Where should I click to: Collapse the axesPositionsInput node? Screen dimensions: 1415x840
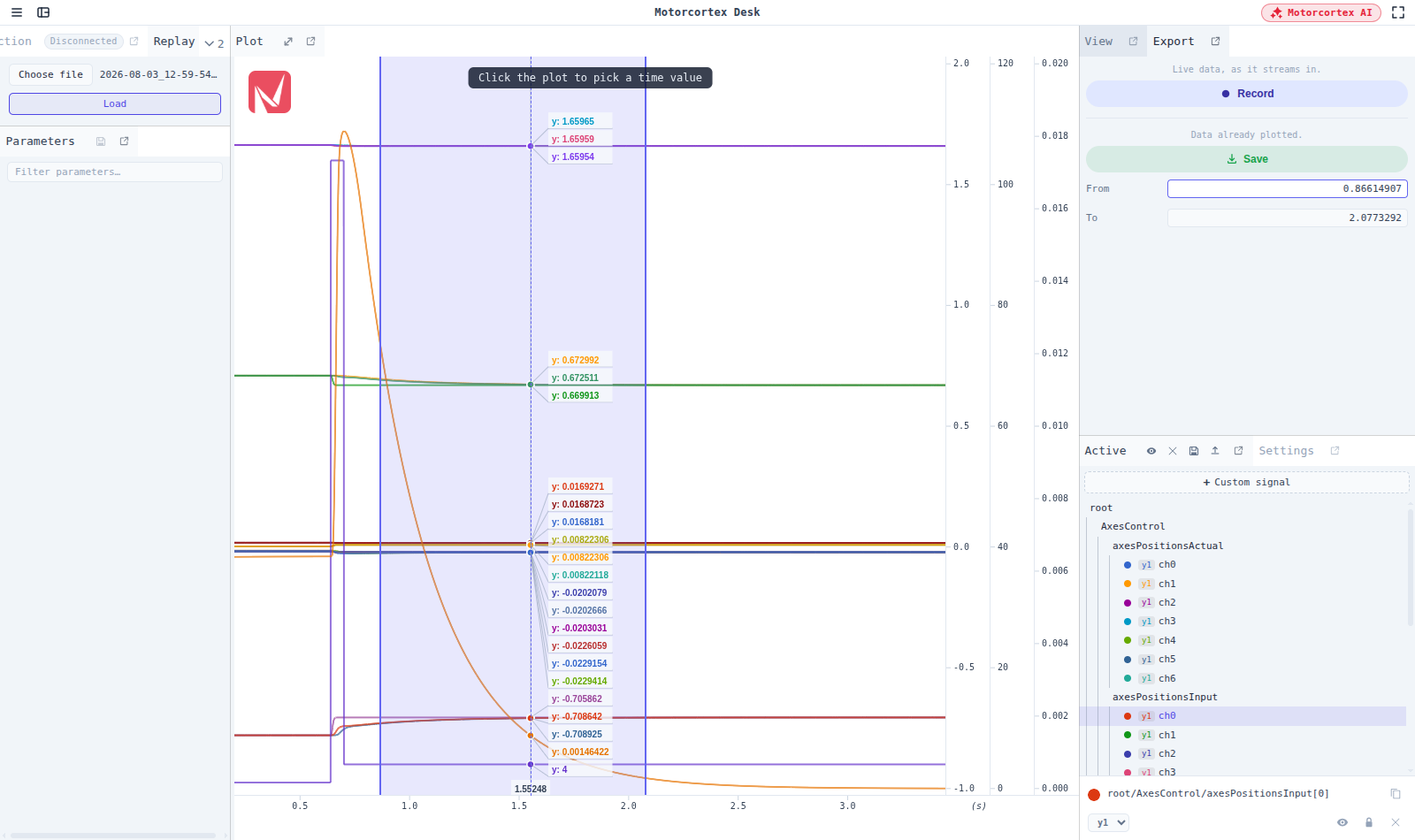pos(1165,698)
